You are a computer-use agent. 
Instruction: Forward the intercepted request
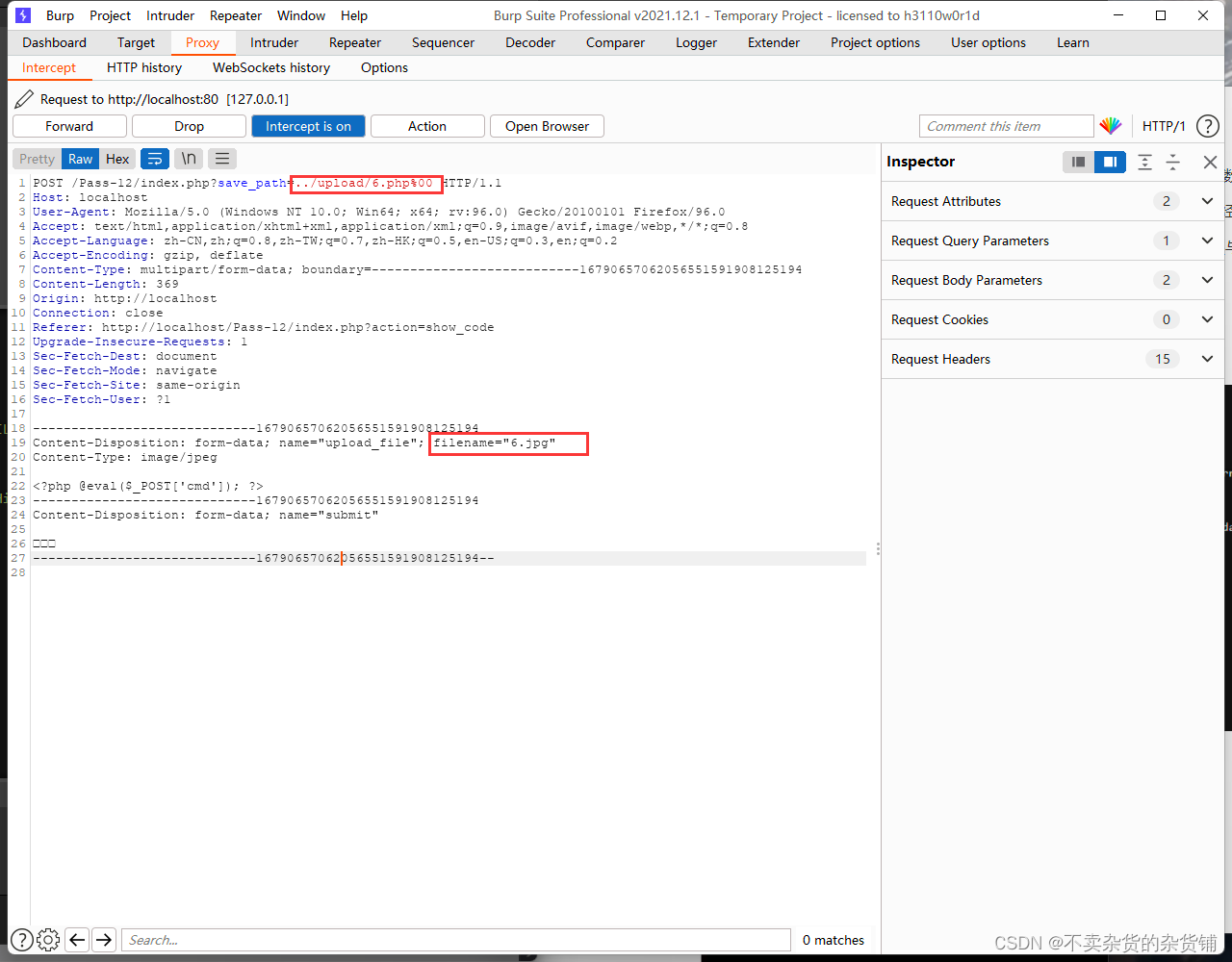click(x=69, y=126)
